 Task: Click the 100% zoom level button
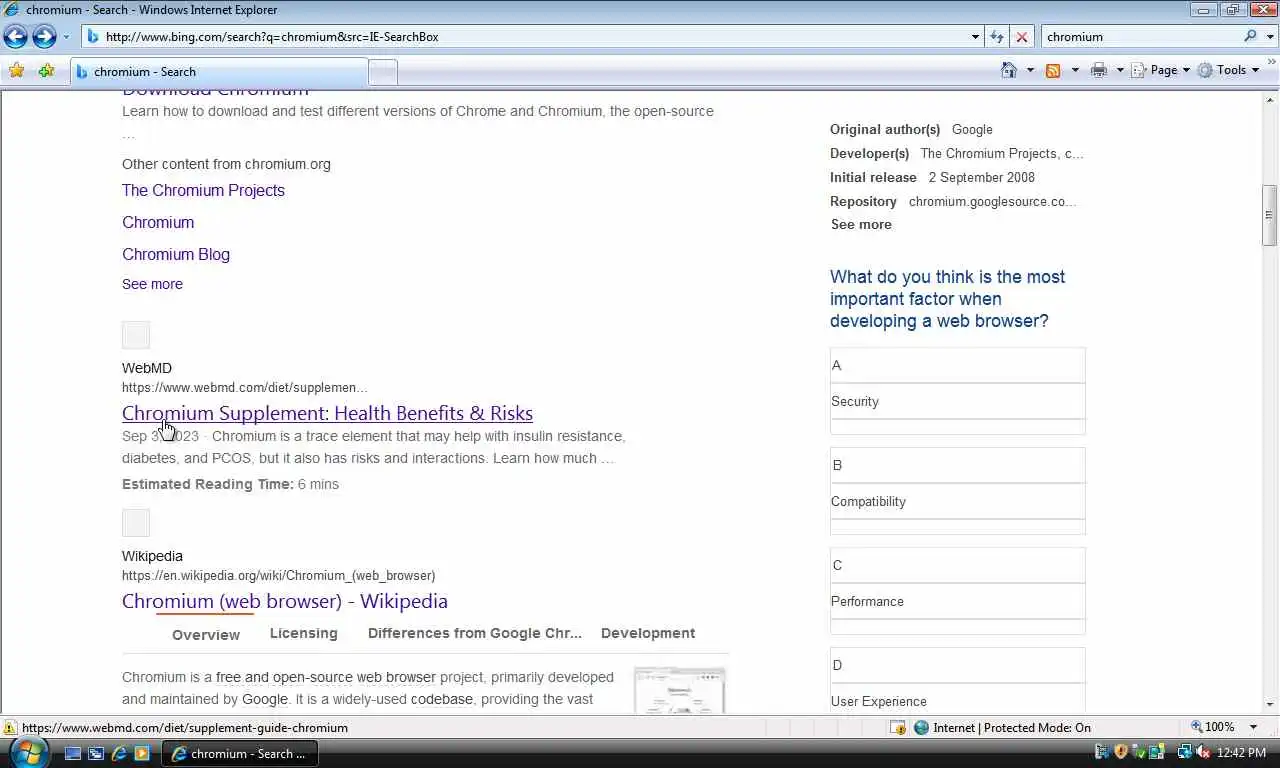(1213, 727)
